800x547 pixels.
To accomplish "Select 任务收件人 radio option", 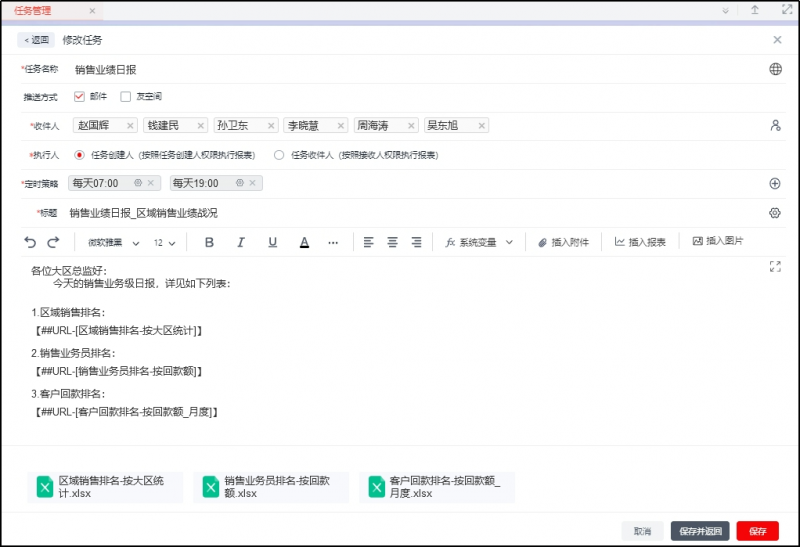I will click(279, 155).
